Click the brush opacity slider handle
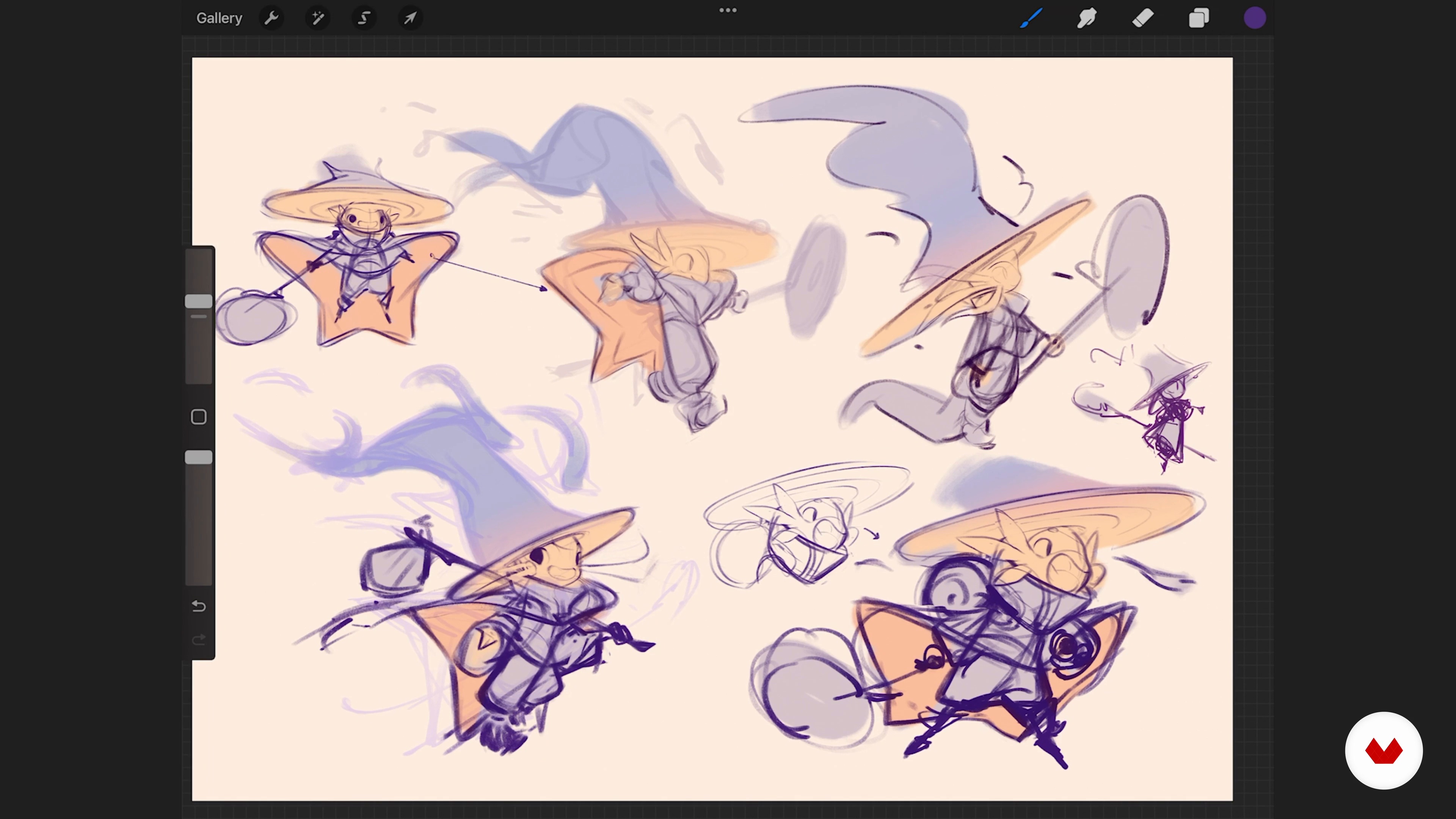This screenshot has width=1456, height=819. tap(198, 457)
